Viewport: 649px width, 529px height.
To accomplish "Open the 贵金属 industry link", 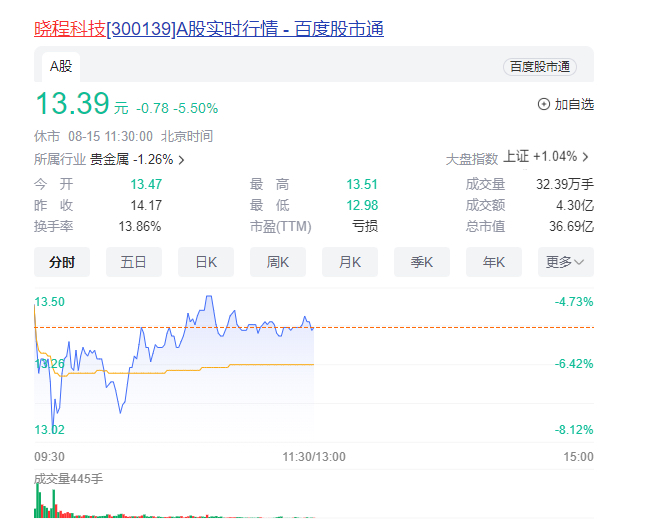I will point(109,159).
